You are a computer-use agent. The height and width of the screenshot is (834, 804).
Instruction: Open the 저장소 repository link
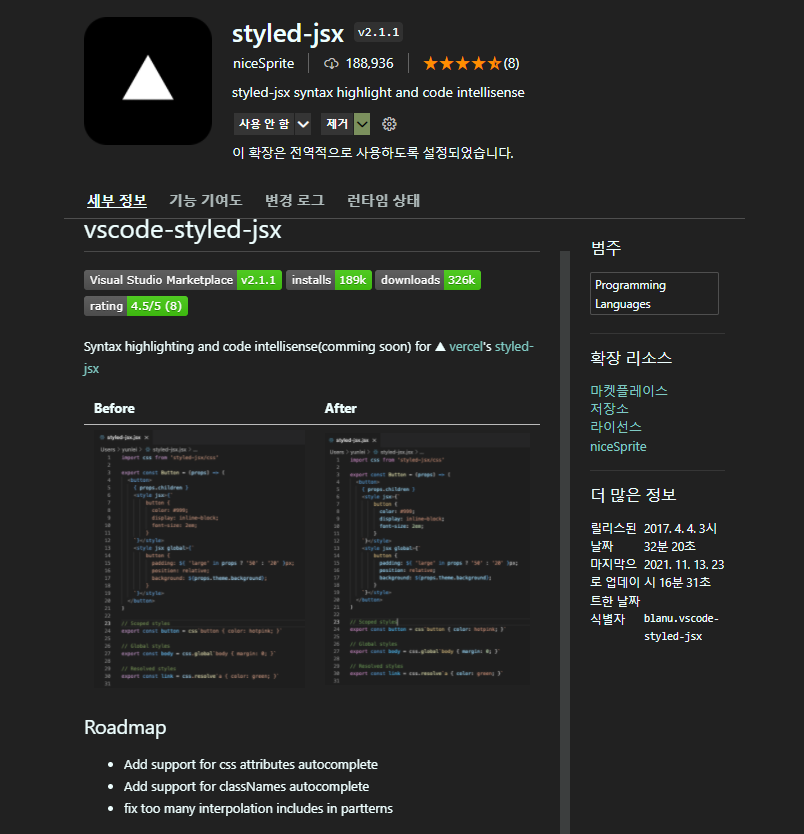tap(609, 408)
